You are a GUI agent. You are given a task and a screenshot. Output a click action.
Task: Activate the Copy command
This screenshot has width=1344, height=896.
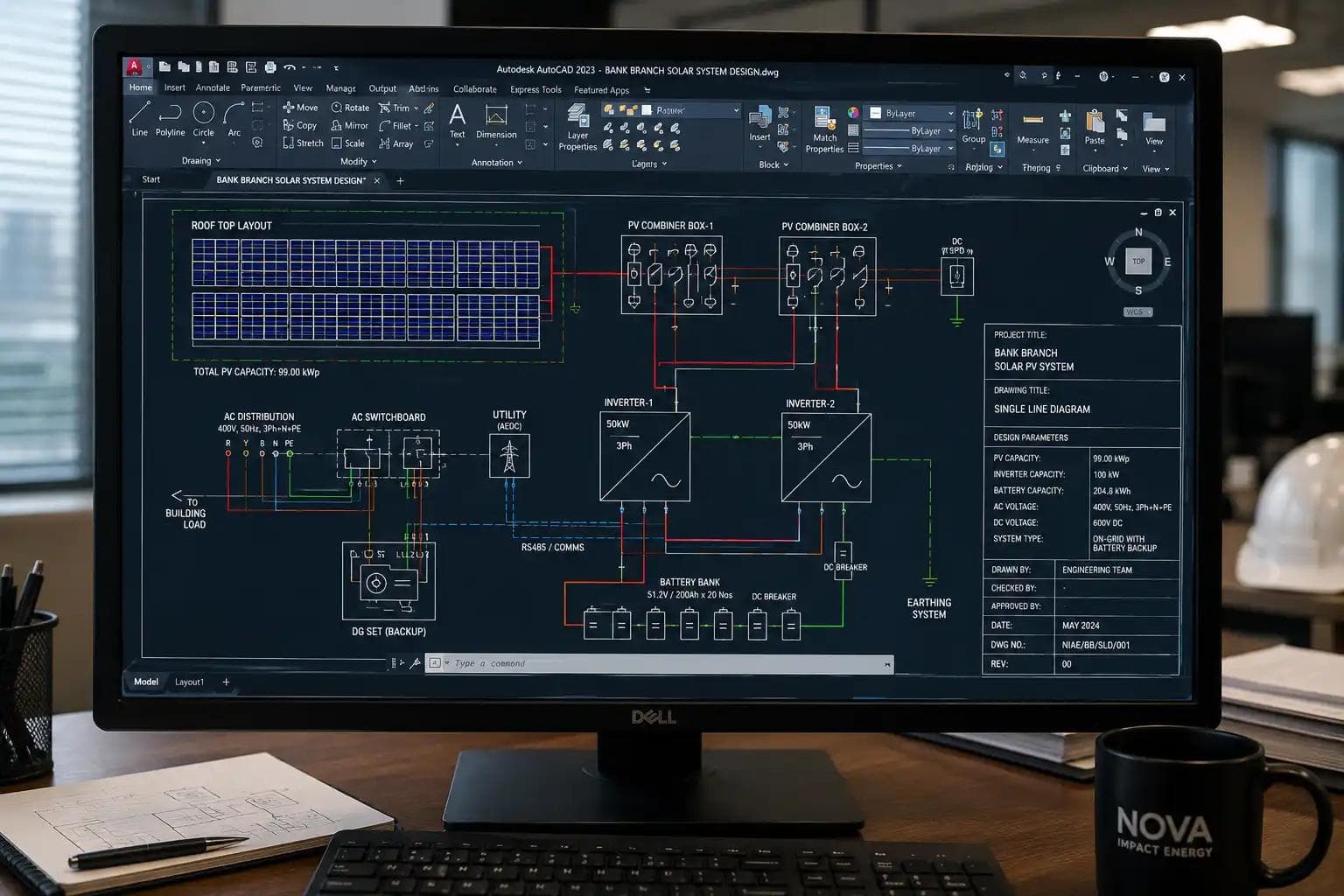point(300,125)
